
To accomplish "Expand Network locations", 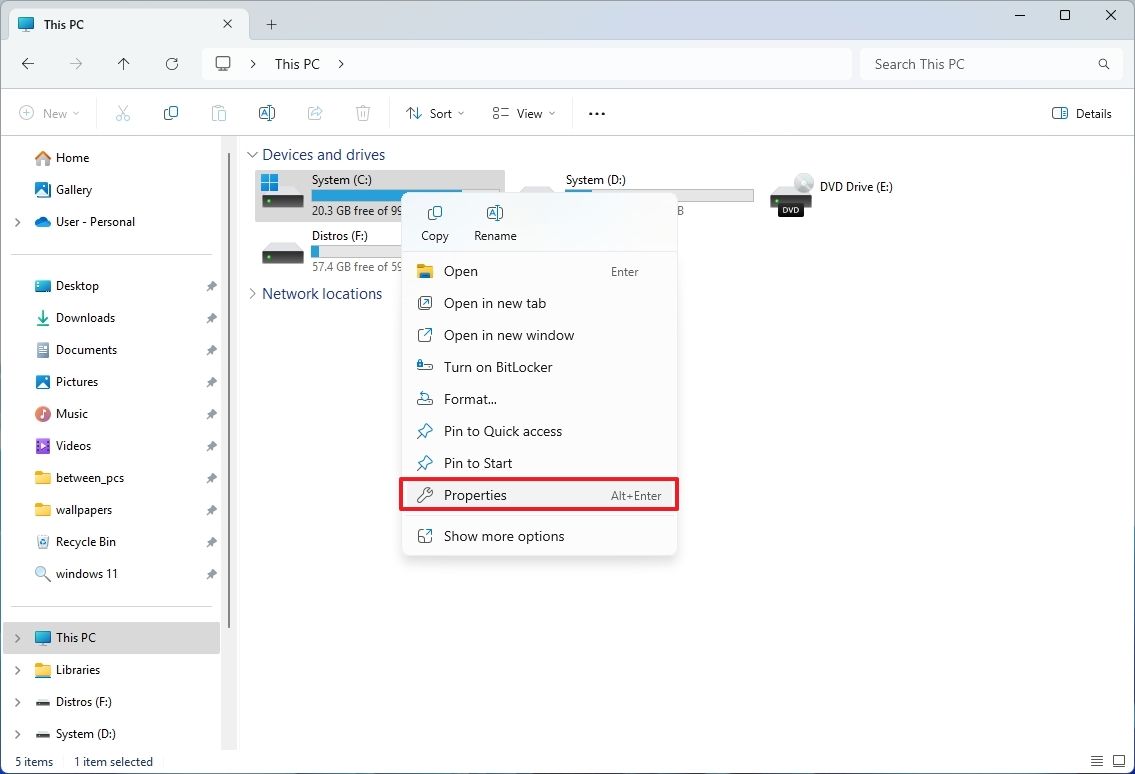I will coord(252,293).
